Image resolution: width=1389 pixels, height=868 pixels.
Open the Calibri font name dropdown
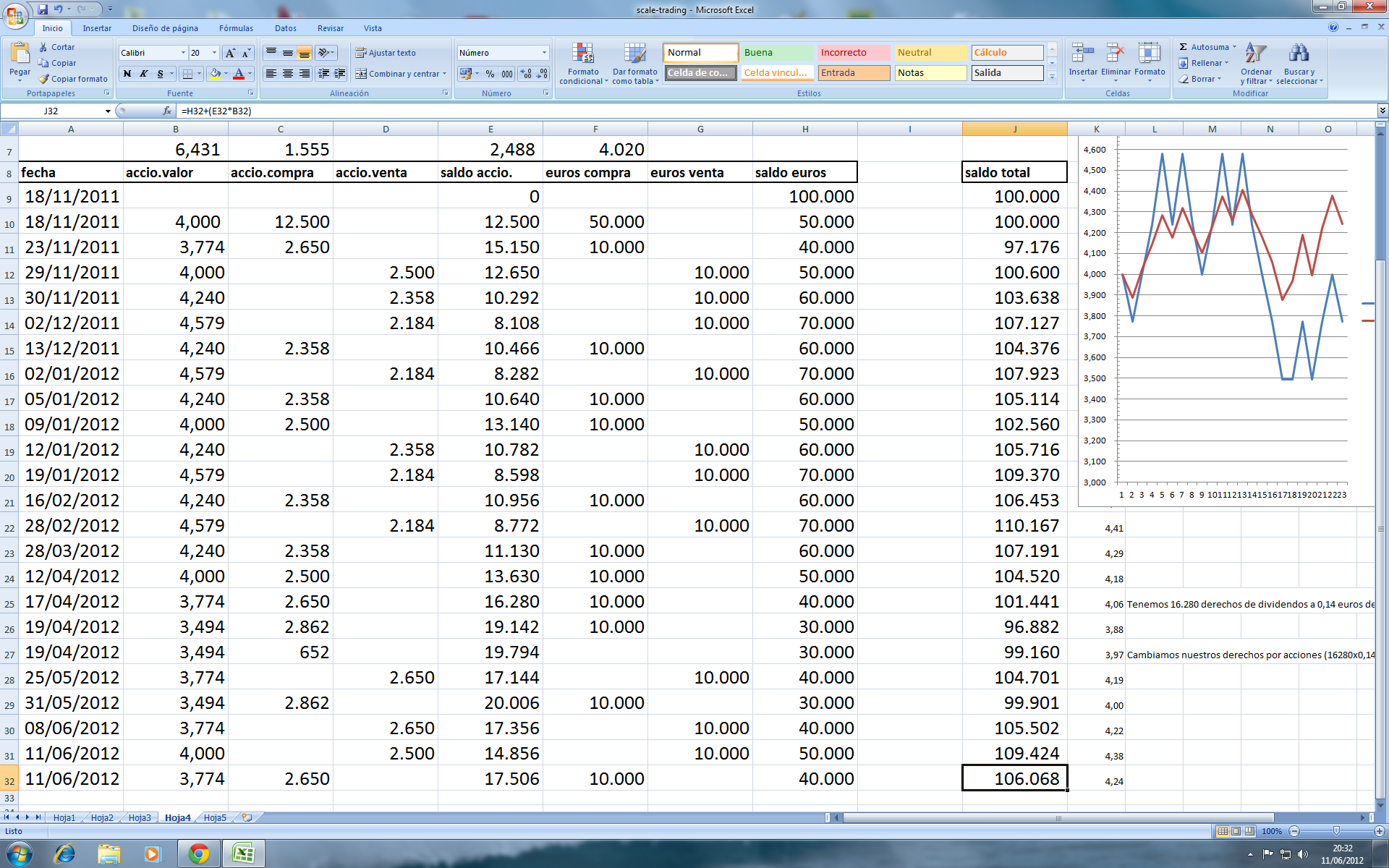coord(183,53)
